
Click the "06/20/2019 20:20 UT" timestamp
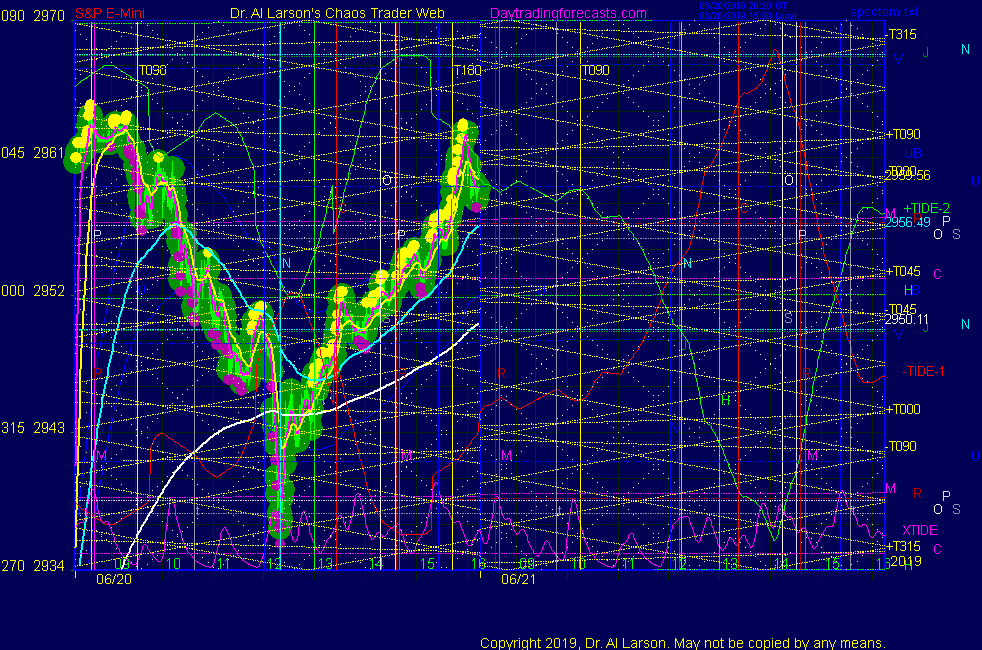click(743, 6)
